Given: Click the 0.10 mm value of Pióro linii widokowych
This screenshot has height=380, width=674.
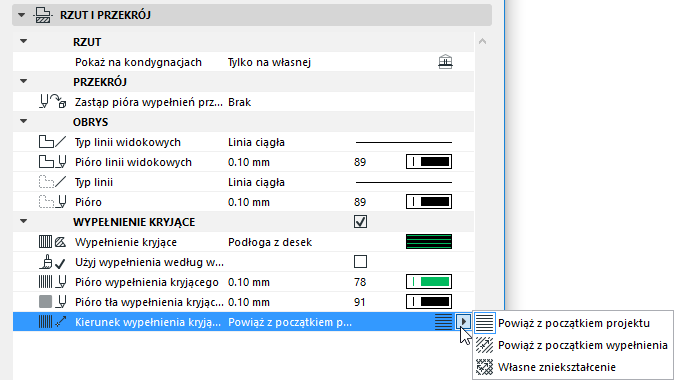Looking at the screenshot, I should click(x=249, y=162).
